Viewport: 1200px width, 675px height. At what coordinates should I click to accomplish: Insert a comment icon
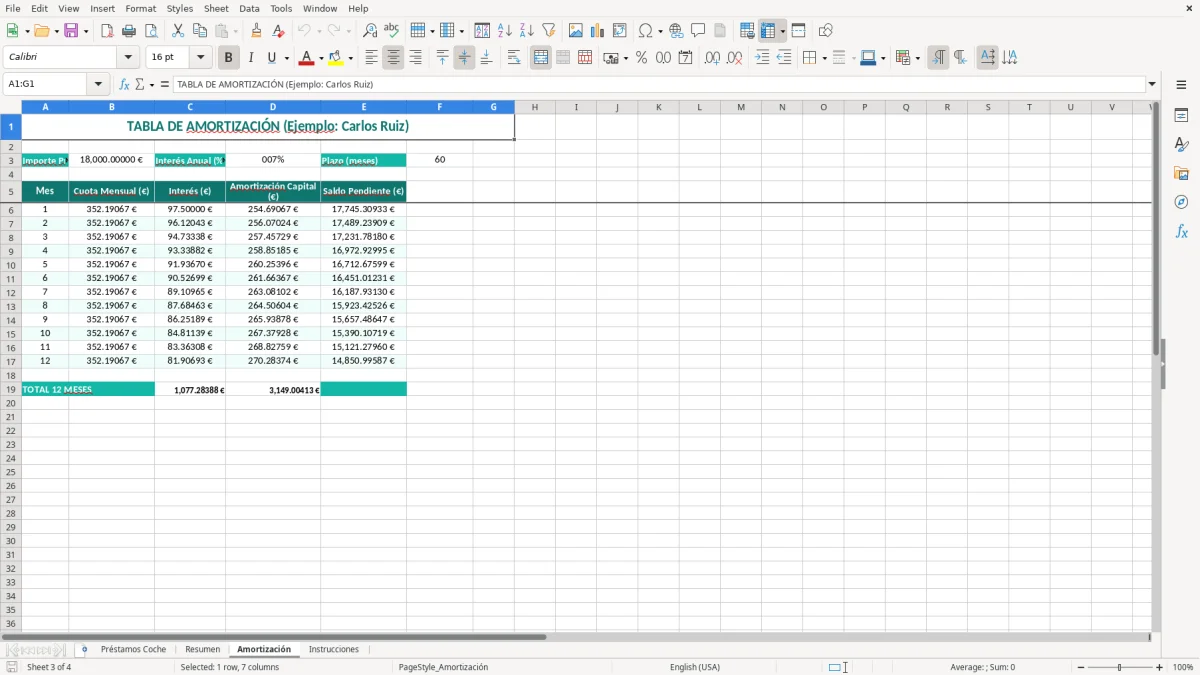[698, 31]
